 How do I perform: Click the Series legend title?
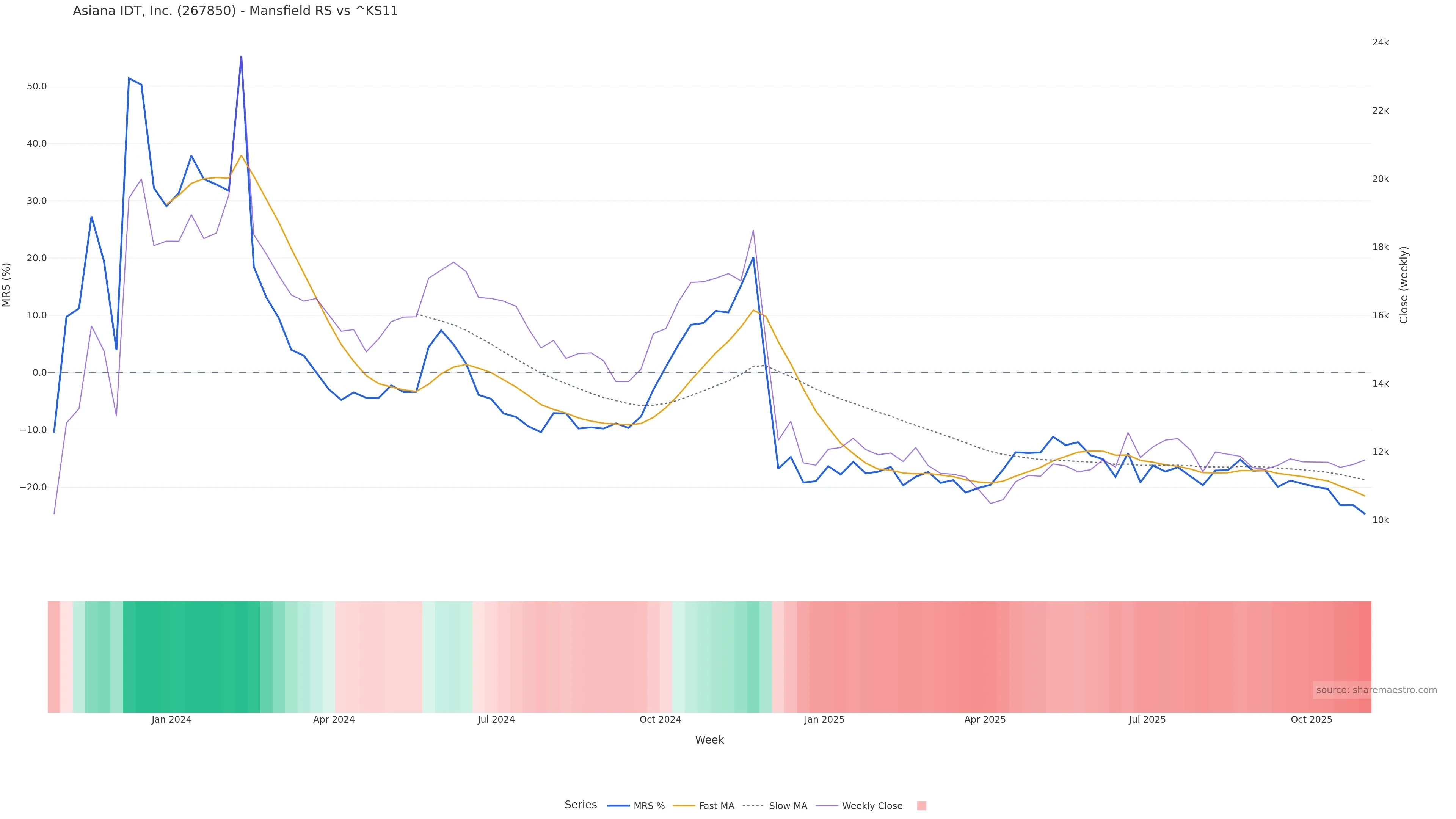581,805
